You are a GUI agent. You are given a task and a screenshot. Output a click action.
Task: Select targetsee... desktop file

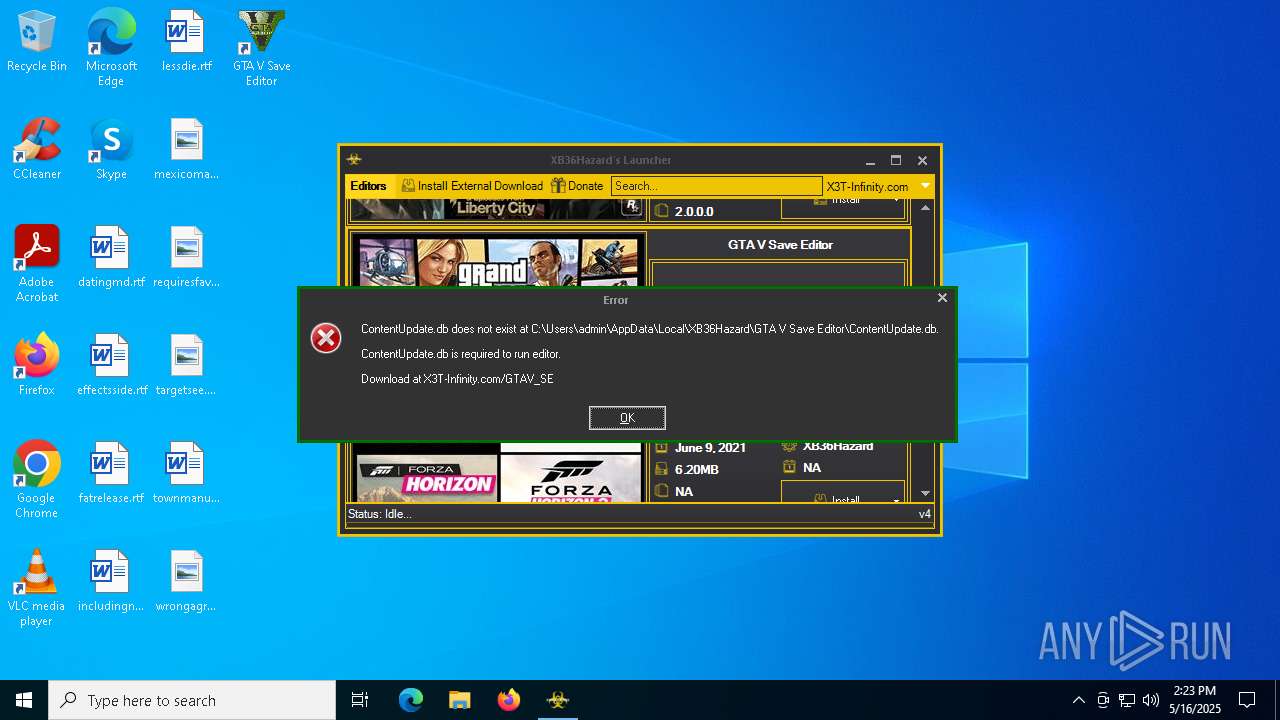[x=186, y=366]
